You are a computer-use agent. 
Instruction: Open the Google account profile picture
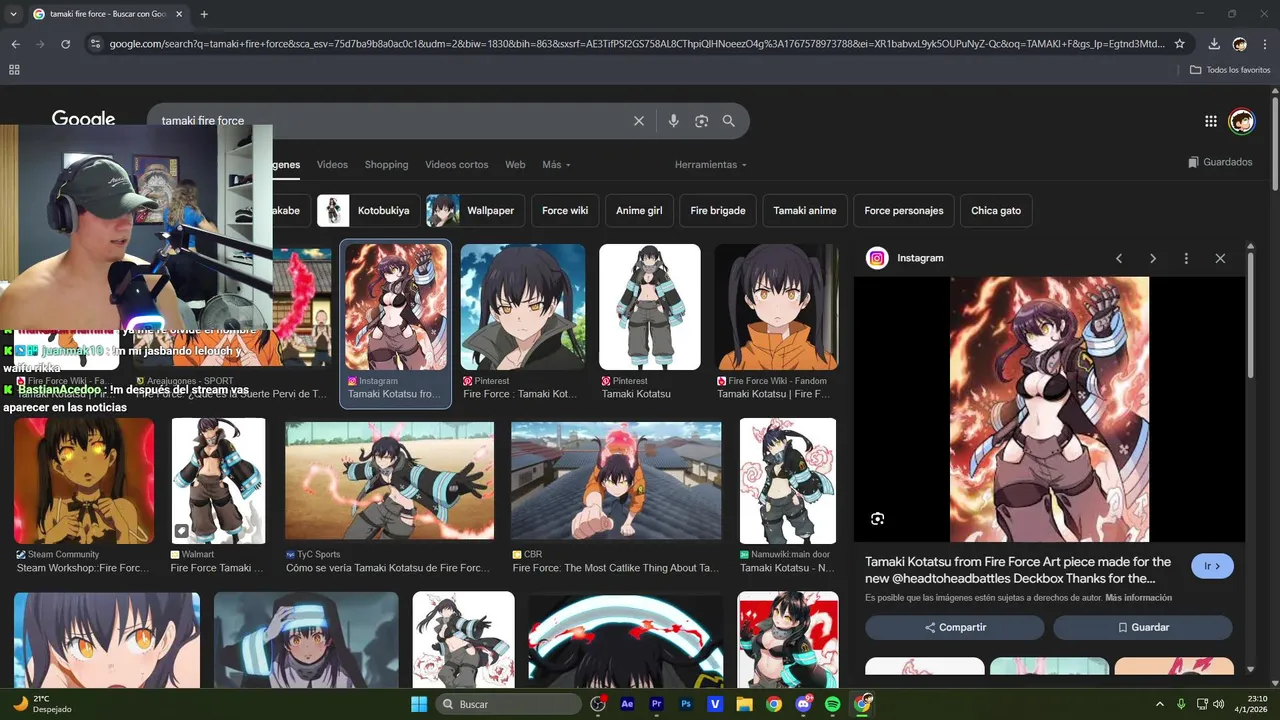[x=1241, y=121]
